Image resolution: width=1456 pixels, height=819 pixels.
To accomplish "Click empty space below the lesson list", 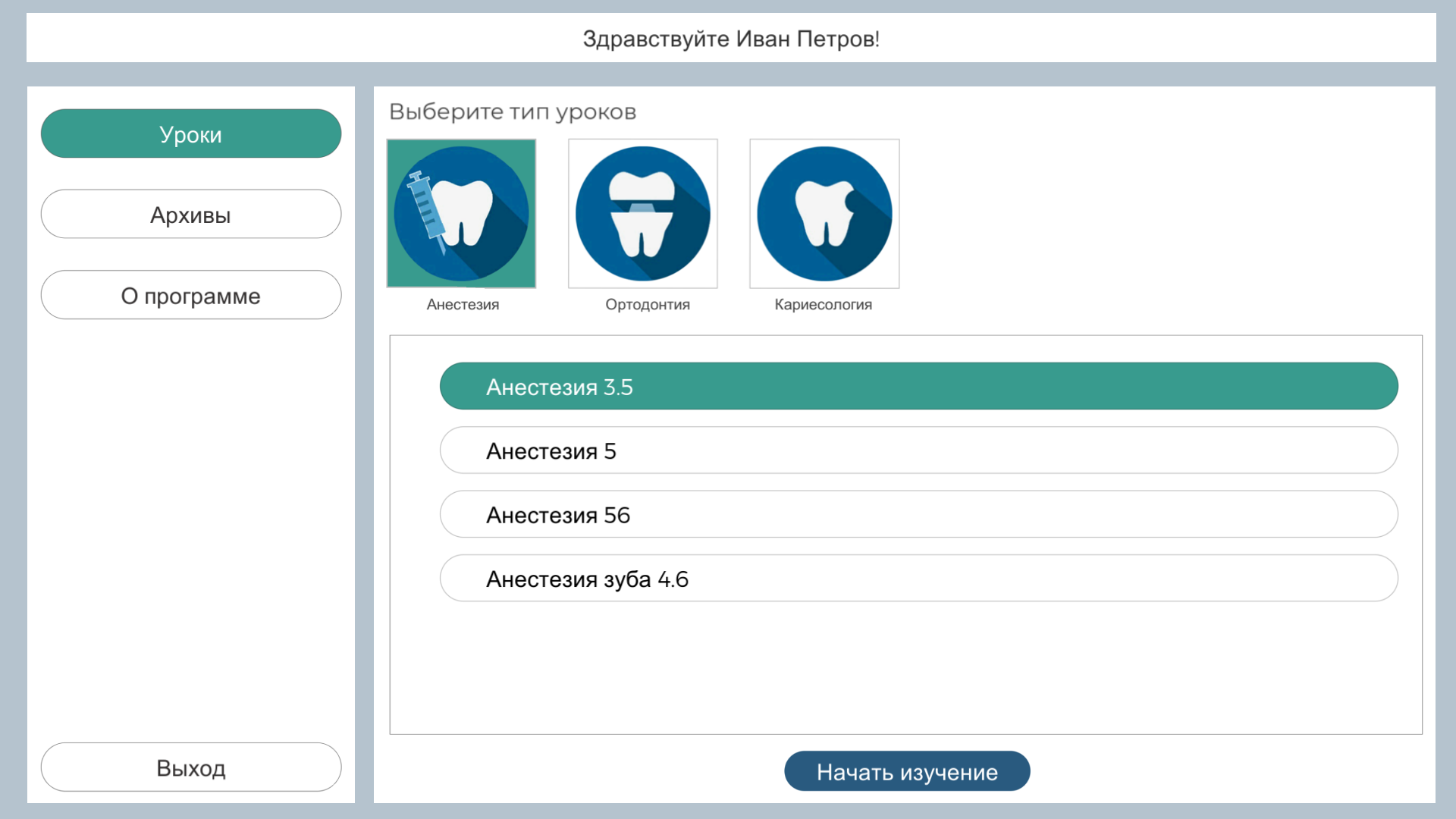I will 905,667.
